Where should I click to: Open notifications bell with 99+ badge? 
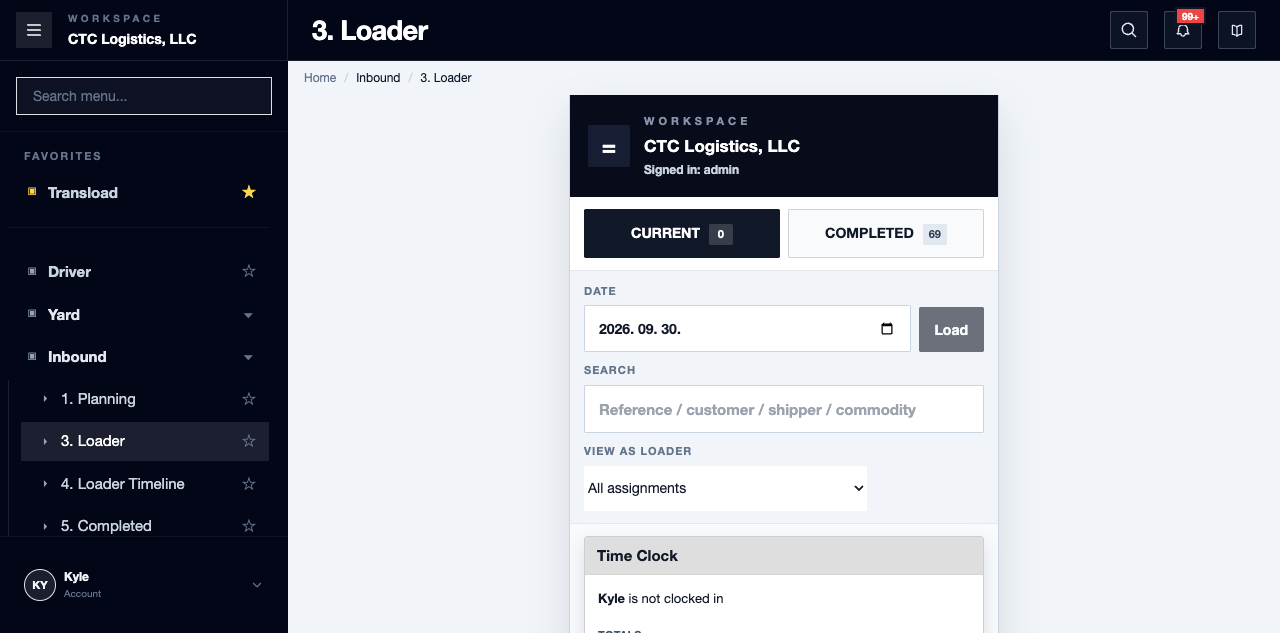click(x=1183, y=30)
